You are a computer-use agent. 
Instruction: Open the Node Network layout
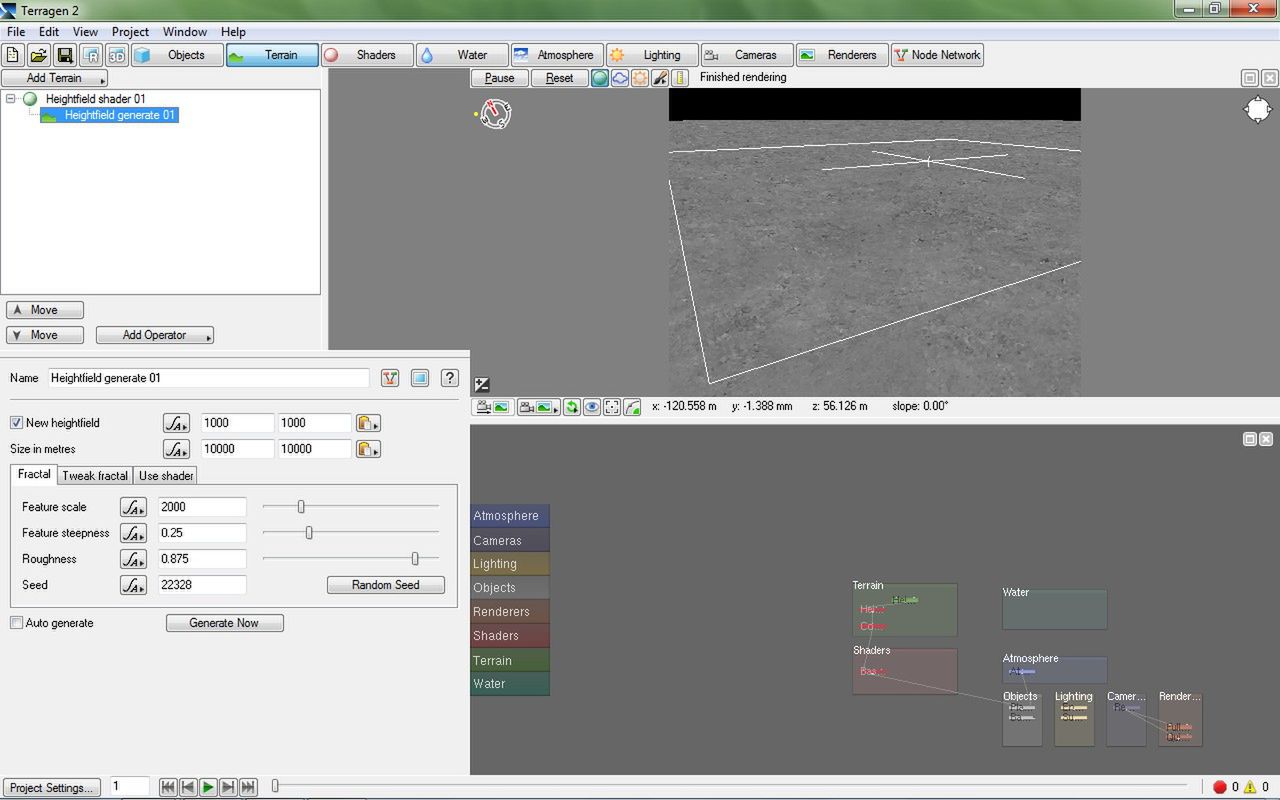click(937, 55)
